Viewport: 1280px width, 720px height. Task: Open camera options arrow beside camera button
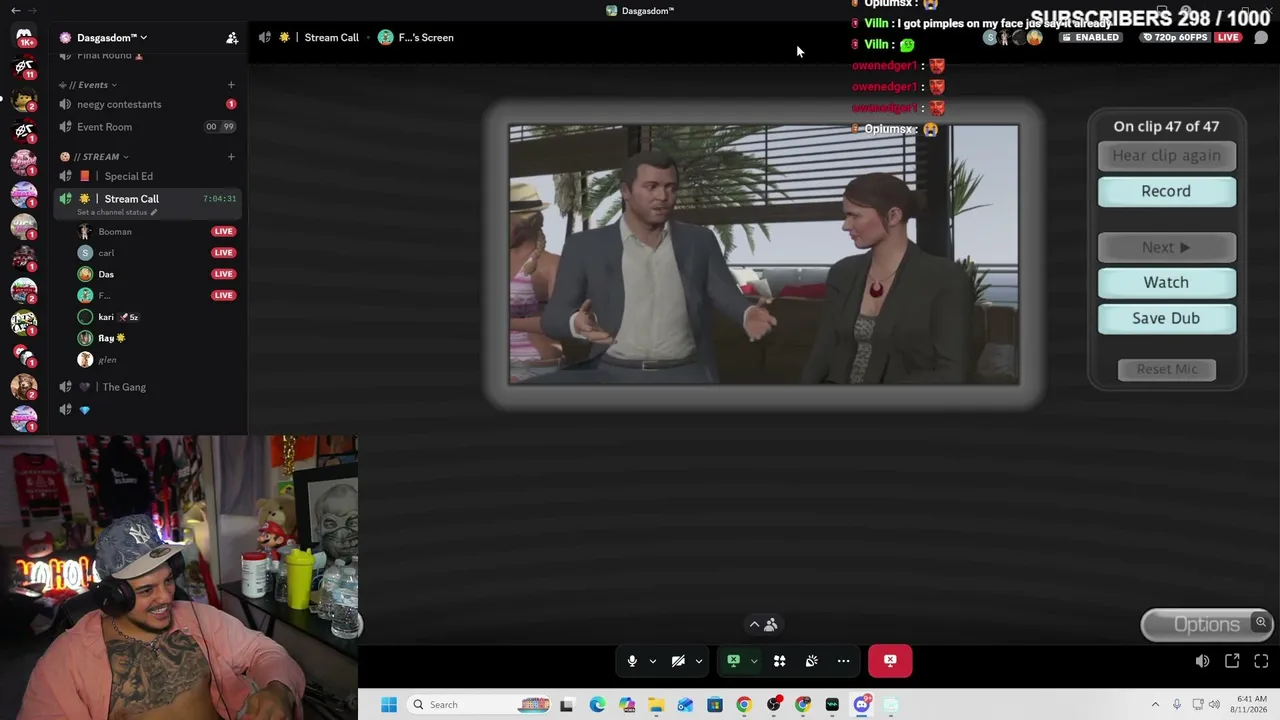[699, 661]
